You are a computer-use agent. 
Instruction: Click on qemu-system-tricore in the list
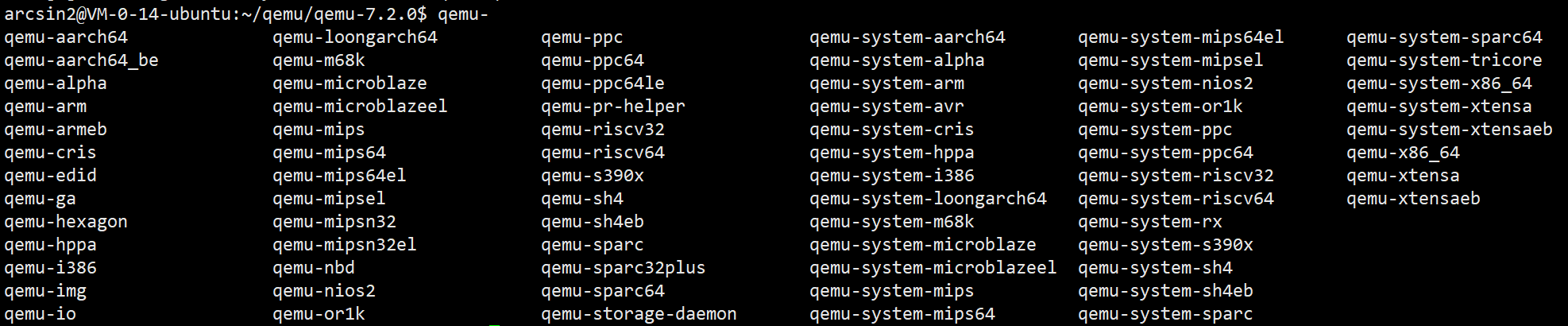(x=1444, y=60)
